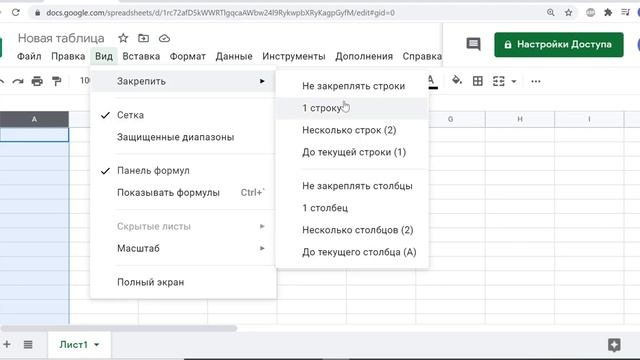Select До текущей строки (1)

[352, 152]
